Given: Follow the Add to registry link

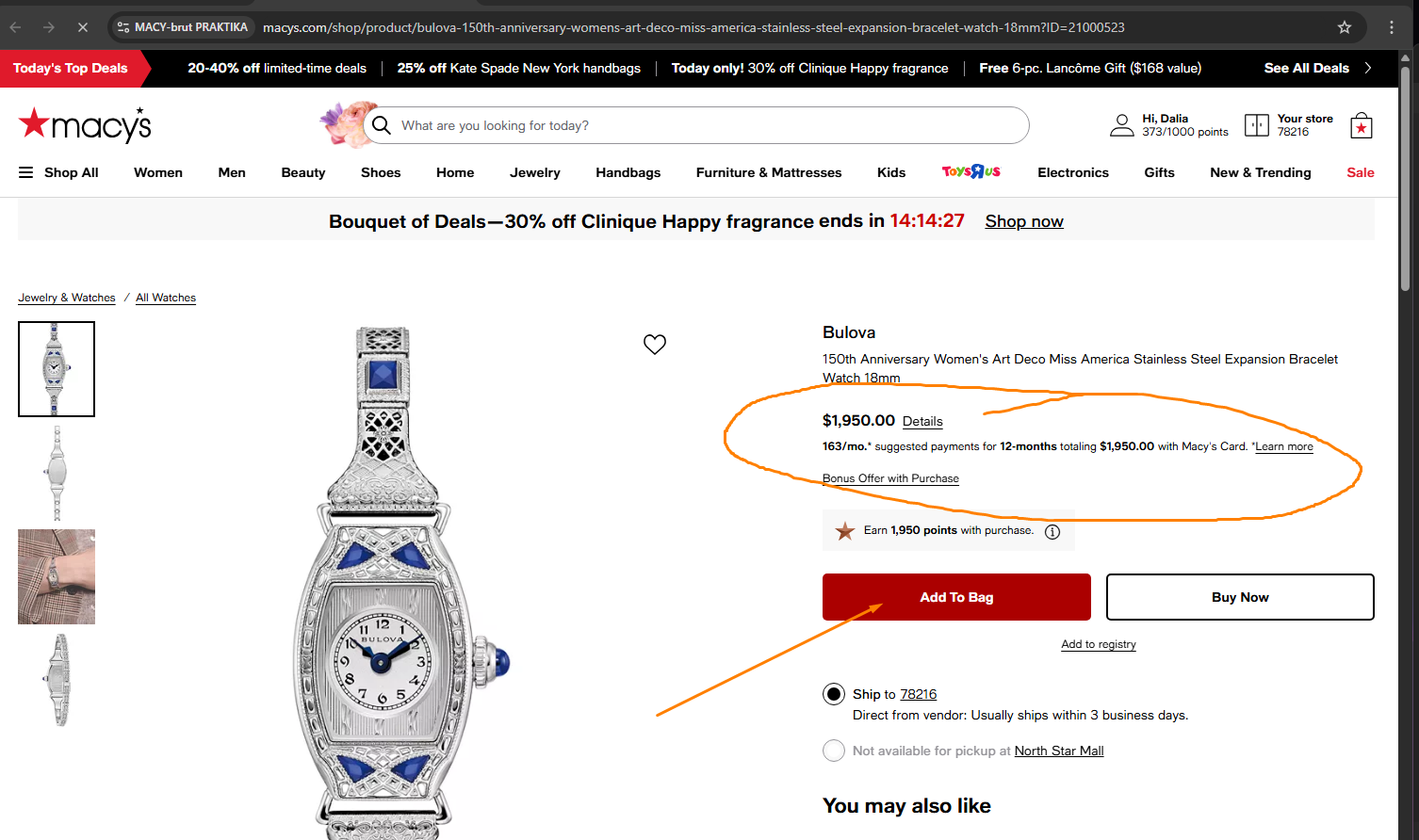Looking at the screenshot, I should 1098,644.
